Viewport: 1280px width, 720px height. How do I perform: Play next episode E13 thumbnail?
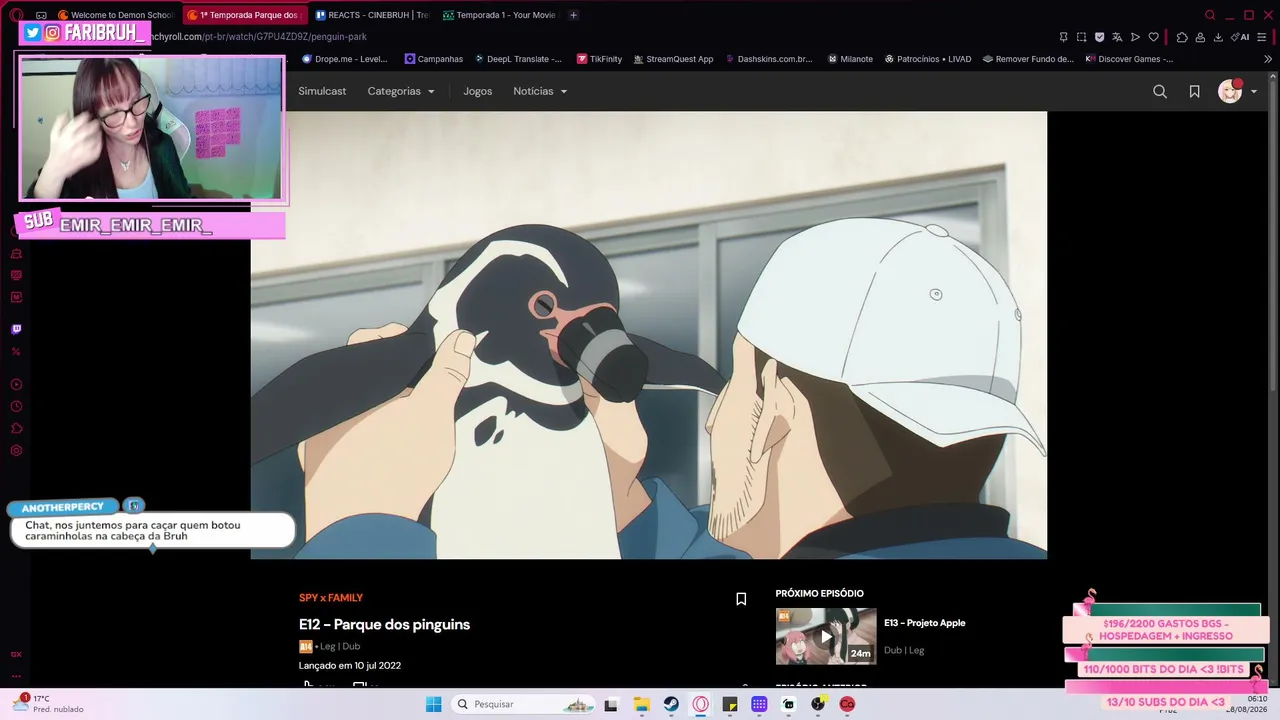(826, 636)
